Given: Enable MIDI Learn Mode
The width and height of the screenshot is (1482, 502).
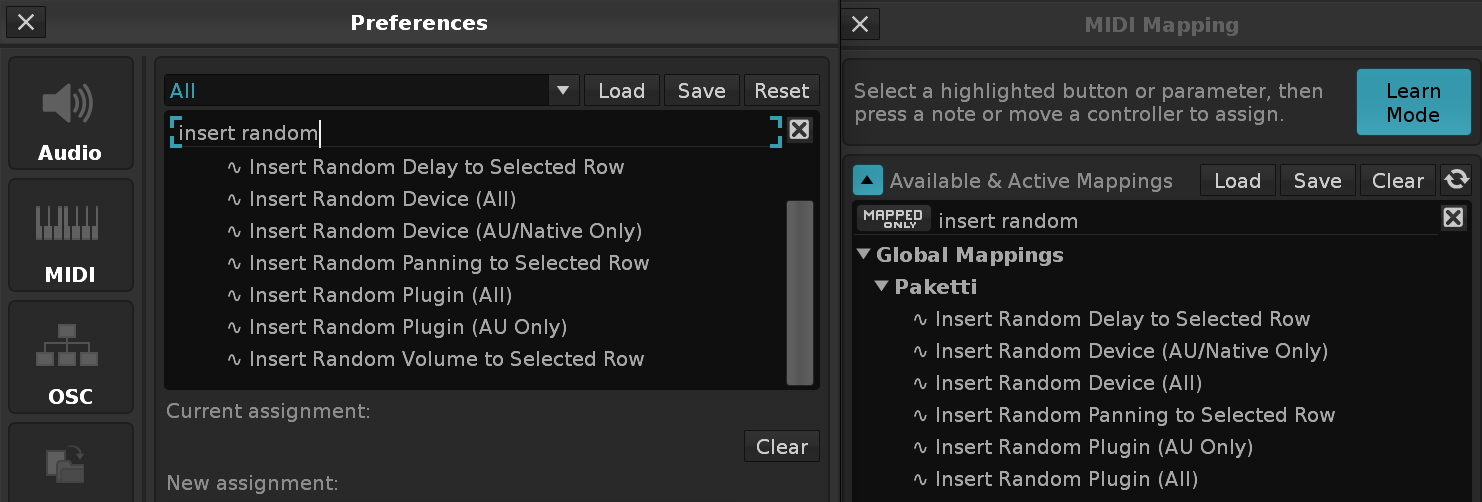Looking at the screenshot, I should coord(1412,102).
